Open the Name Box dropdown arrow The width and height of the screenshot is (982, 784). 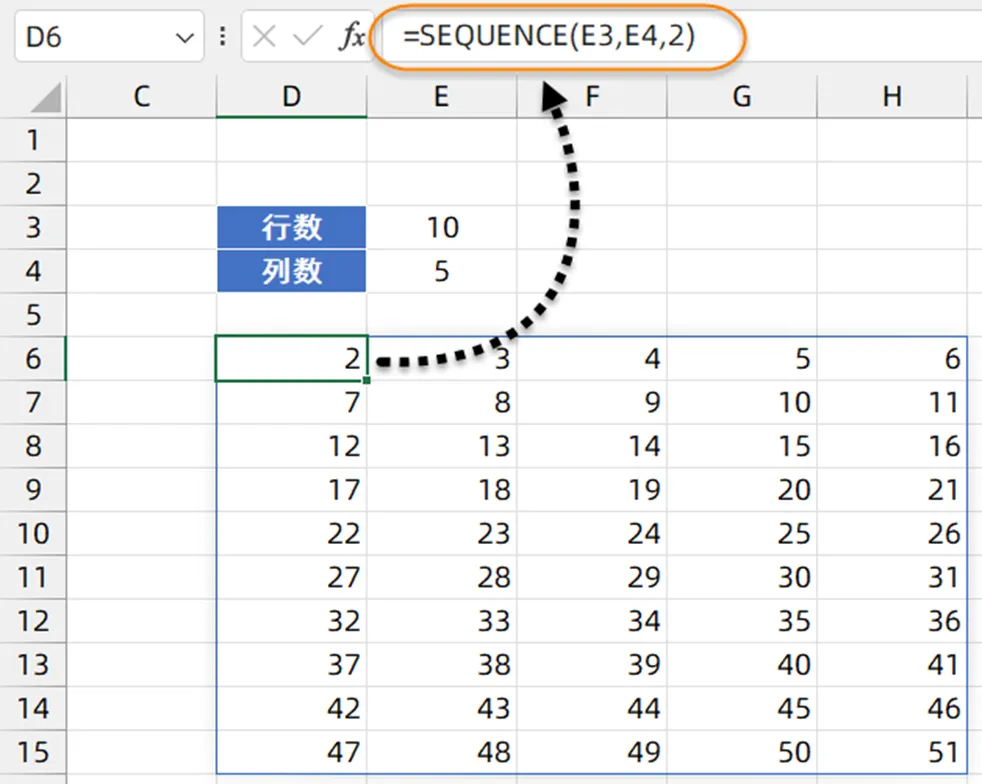pos(183,38)
